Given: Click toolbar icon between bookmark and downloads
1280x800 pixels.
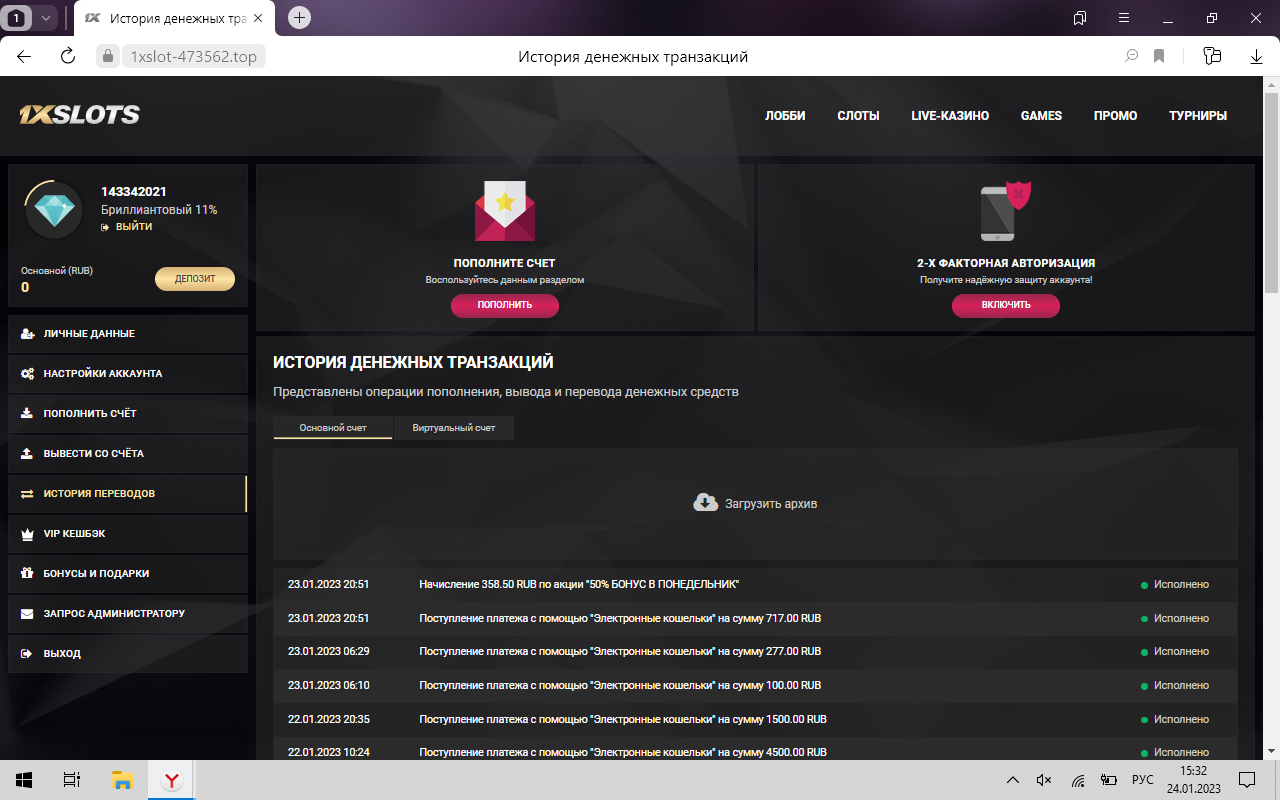Looking at the screenshot, I should pos(1212,57).
